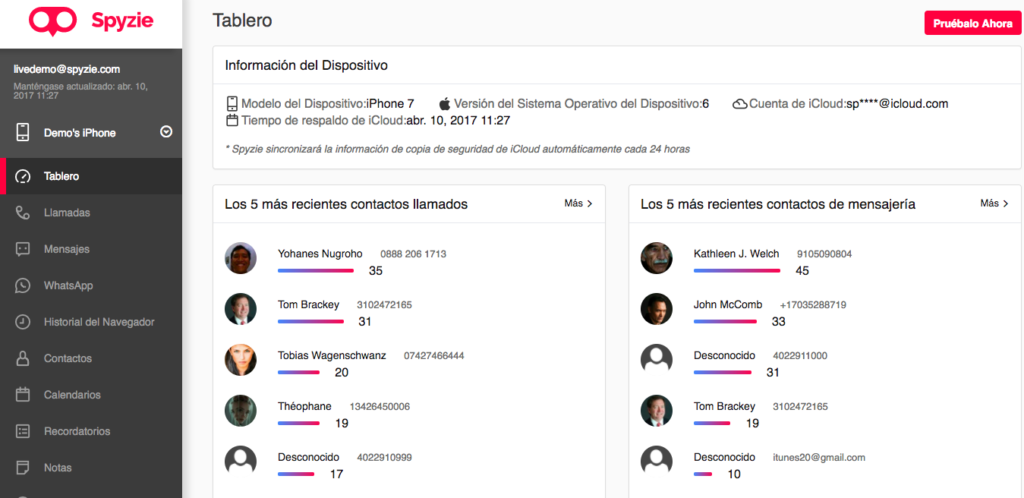
Task: Open the Mensajes menu item
Action: [91, 249]
